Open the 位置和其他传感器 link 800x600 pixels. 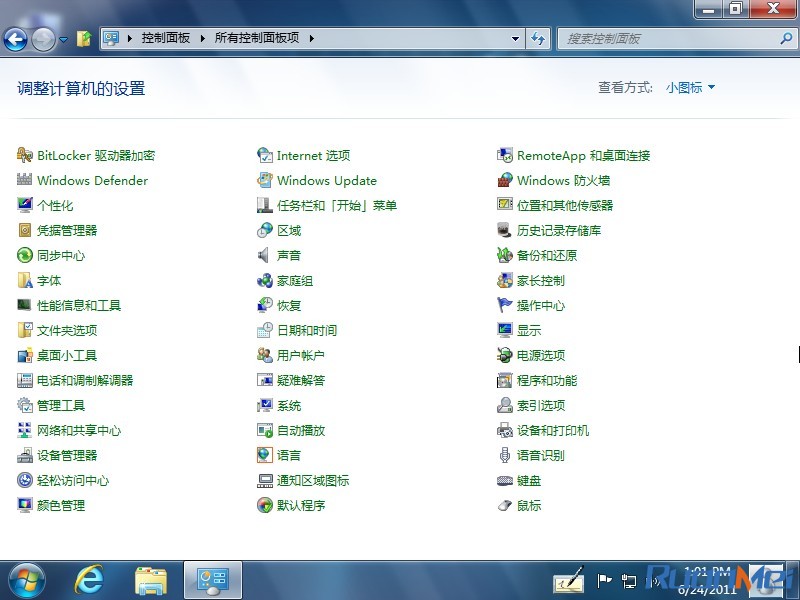click(x=565, y=205)
